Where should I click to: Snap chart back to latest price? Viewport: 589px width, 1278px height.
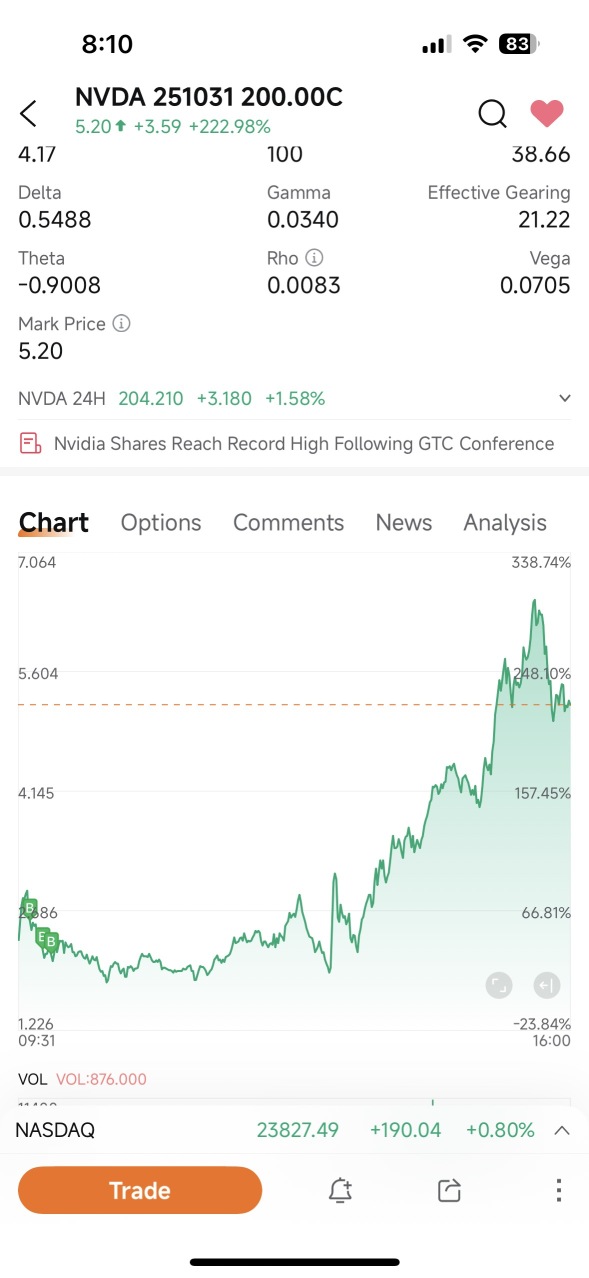pos(547,985)
